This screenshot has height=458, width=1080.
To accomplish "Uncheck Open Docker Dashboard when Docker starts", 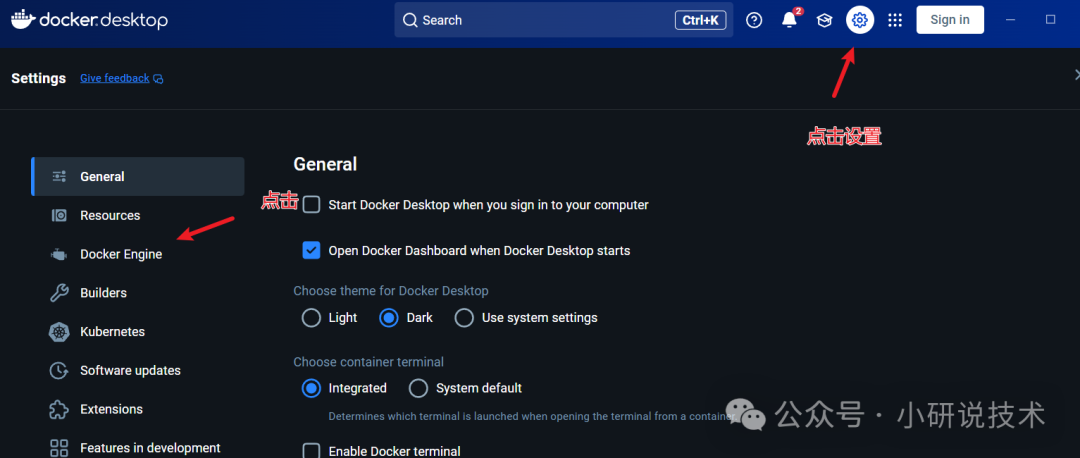I will coord(312,251).
